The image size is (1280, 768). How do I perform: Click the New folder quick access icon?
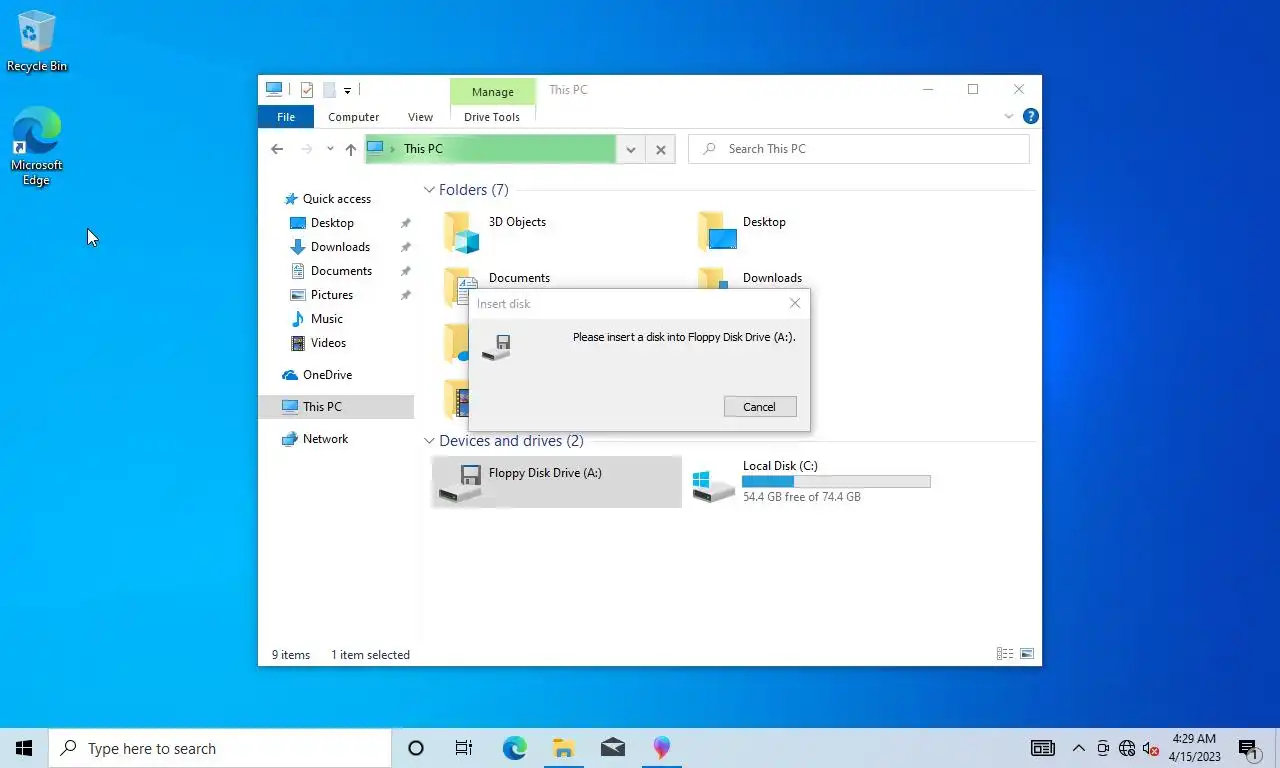pos(329,90)
